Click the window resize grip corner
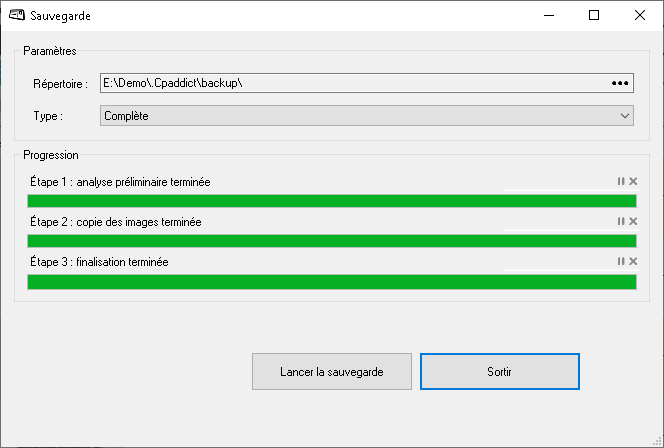 click(x=657, y=441)
